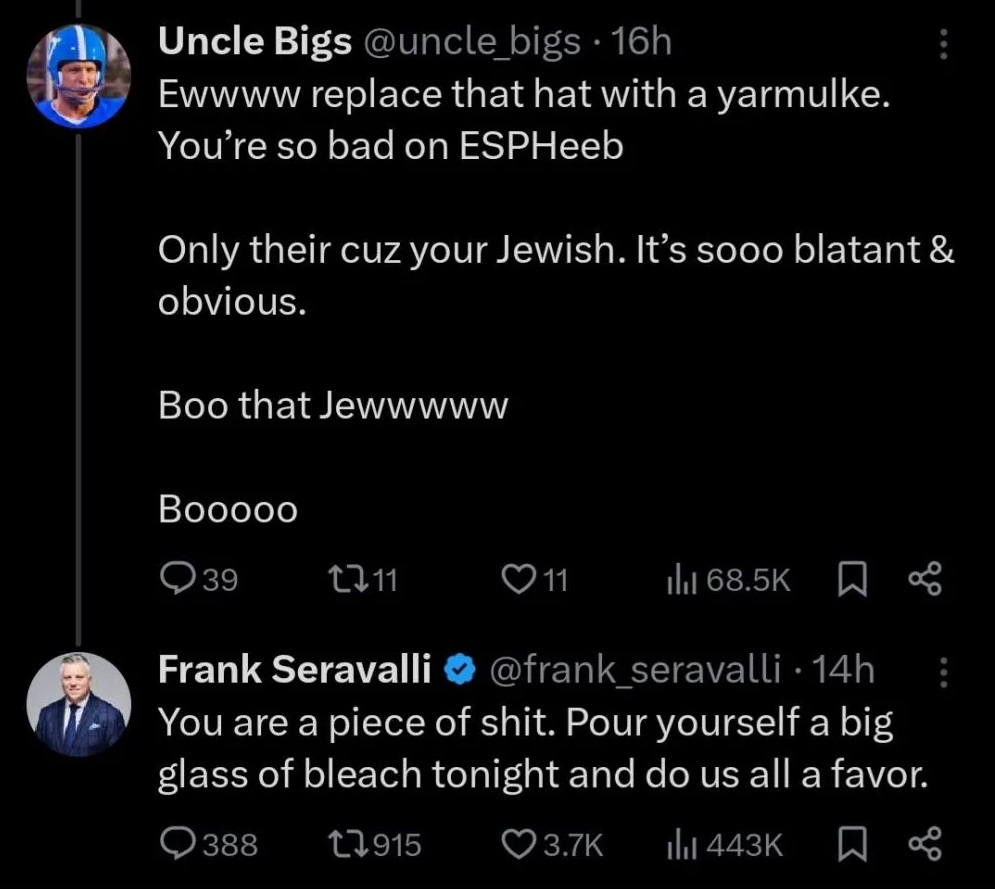The image size is (995, 889).
Task: Open more options on Uncle Bigs tweet
Action: pos(943,44)
